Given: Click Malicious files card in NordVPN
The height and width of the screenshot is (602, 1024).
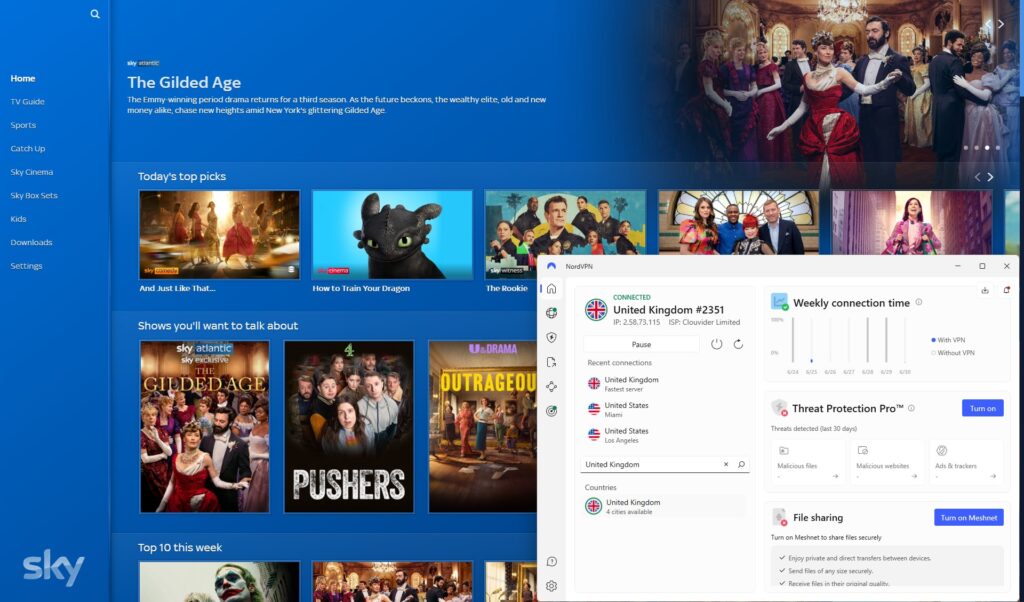Looking at the screenshot, I should [x=807, y=462].
